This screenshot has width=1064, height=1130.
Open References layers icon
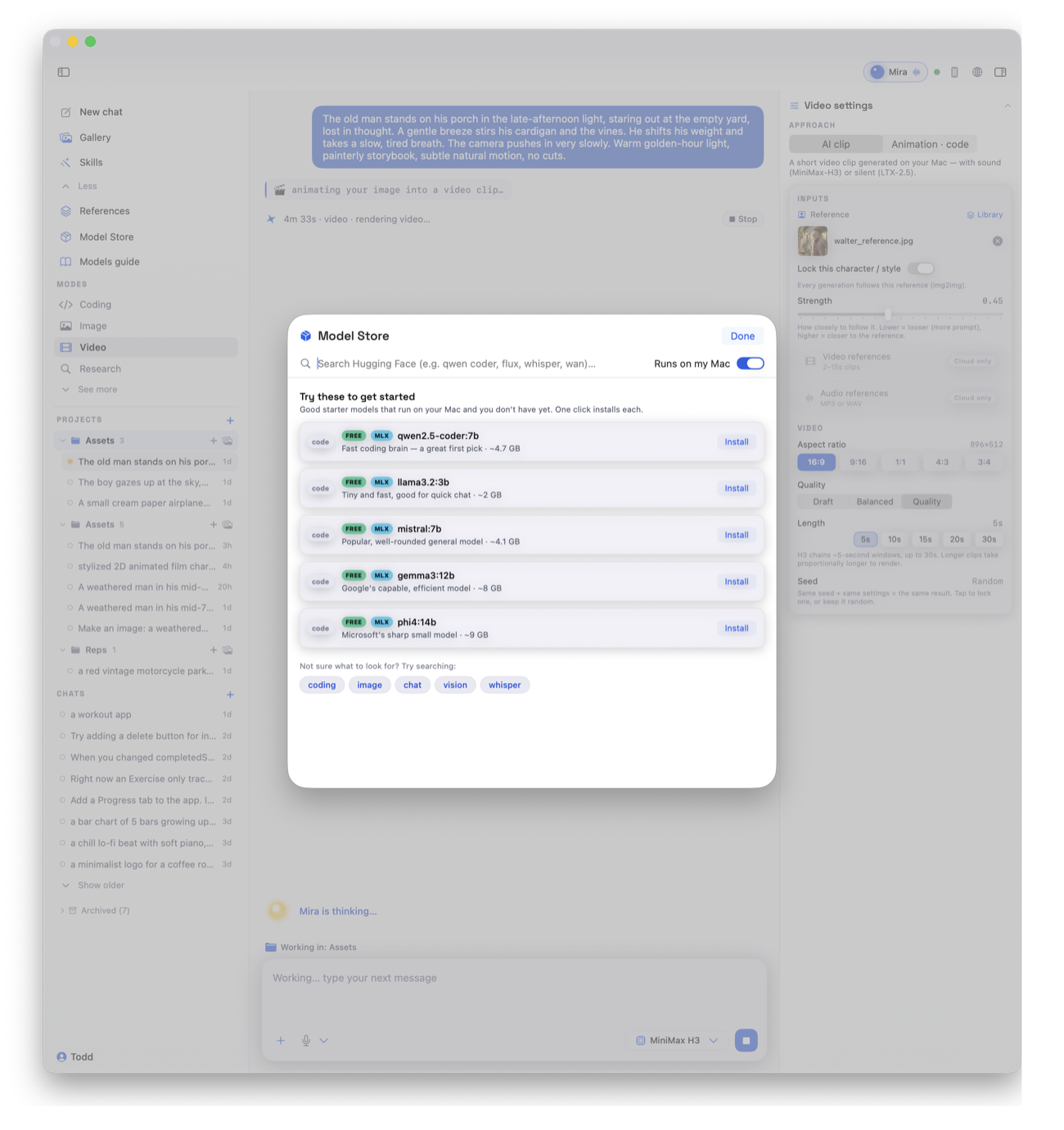[x=65, y=210]
